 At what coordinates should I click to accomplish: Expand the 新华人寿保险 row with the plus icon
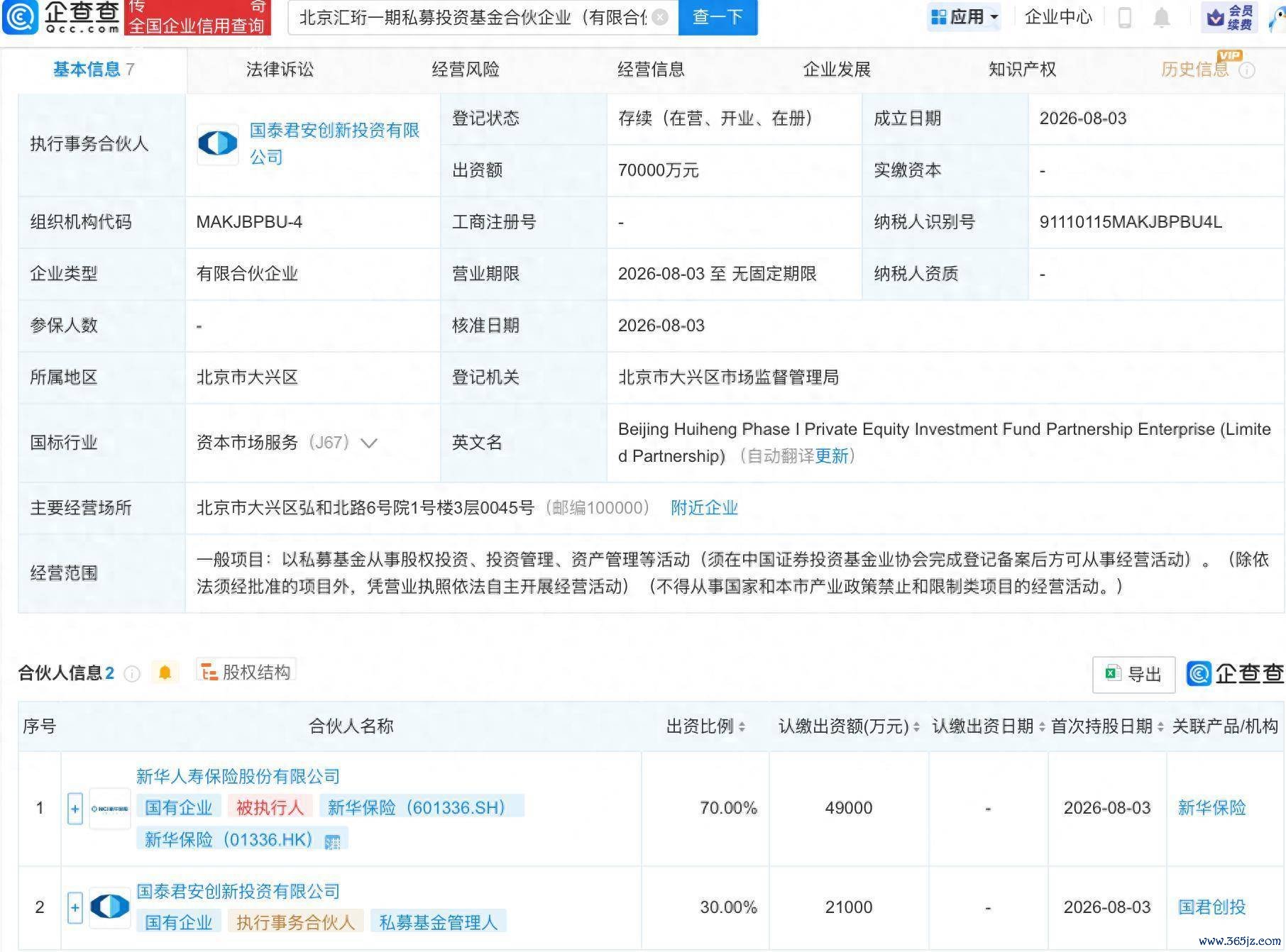click(x=75, y=809)
